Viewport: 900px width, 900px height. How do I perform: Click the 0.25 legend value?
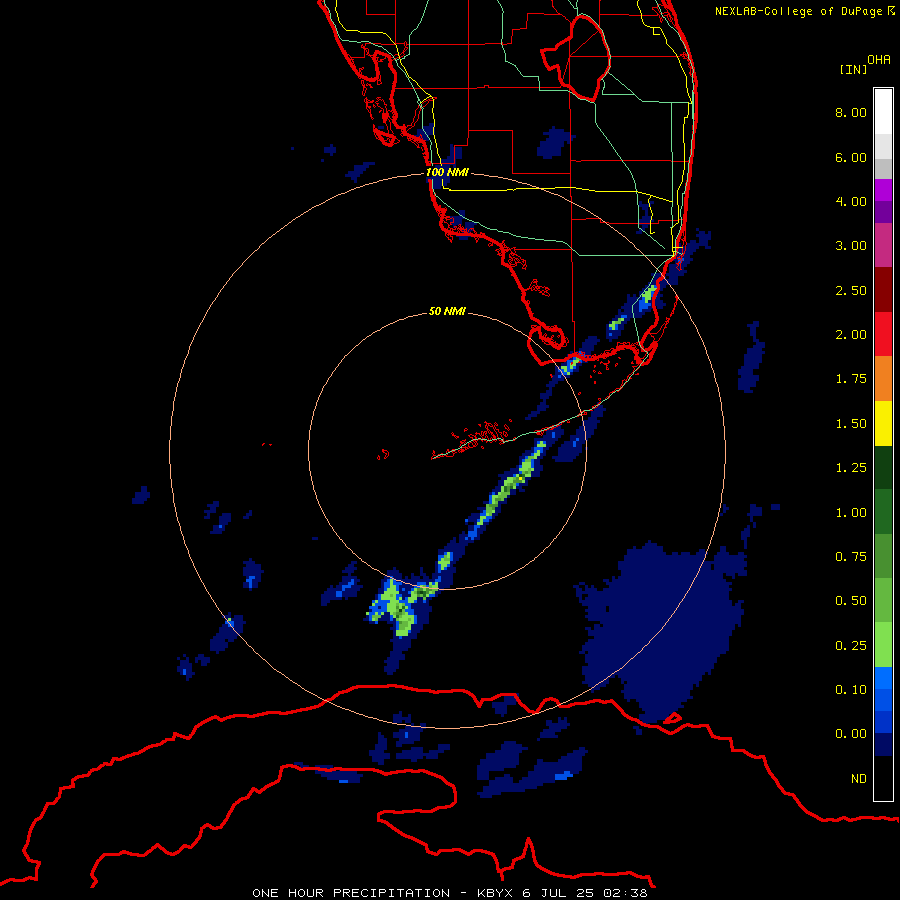pos(851,646)
